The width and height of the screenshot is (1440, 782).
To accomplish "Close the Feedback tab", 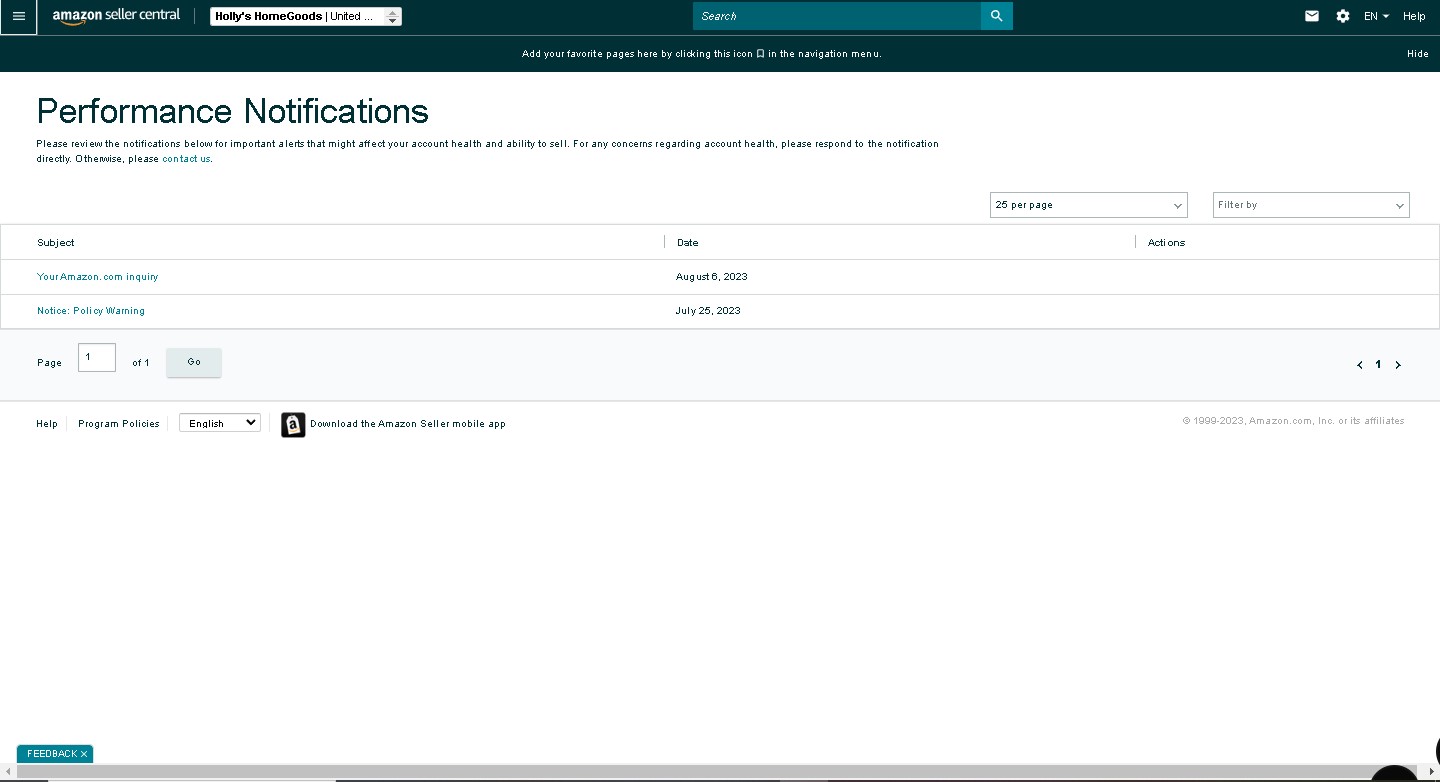I will pyautogui.click(x=84, y=754).
